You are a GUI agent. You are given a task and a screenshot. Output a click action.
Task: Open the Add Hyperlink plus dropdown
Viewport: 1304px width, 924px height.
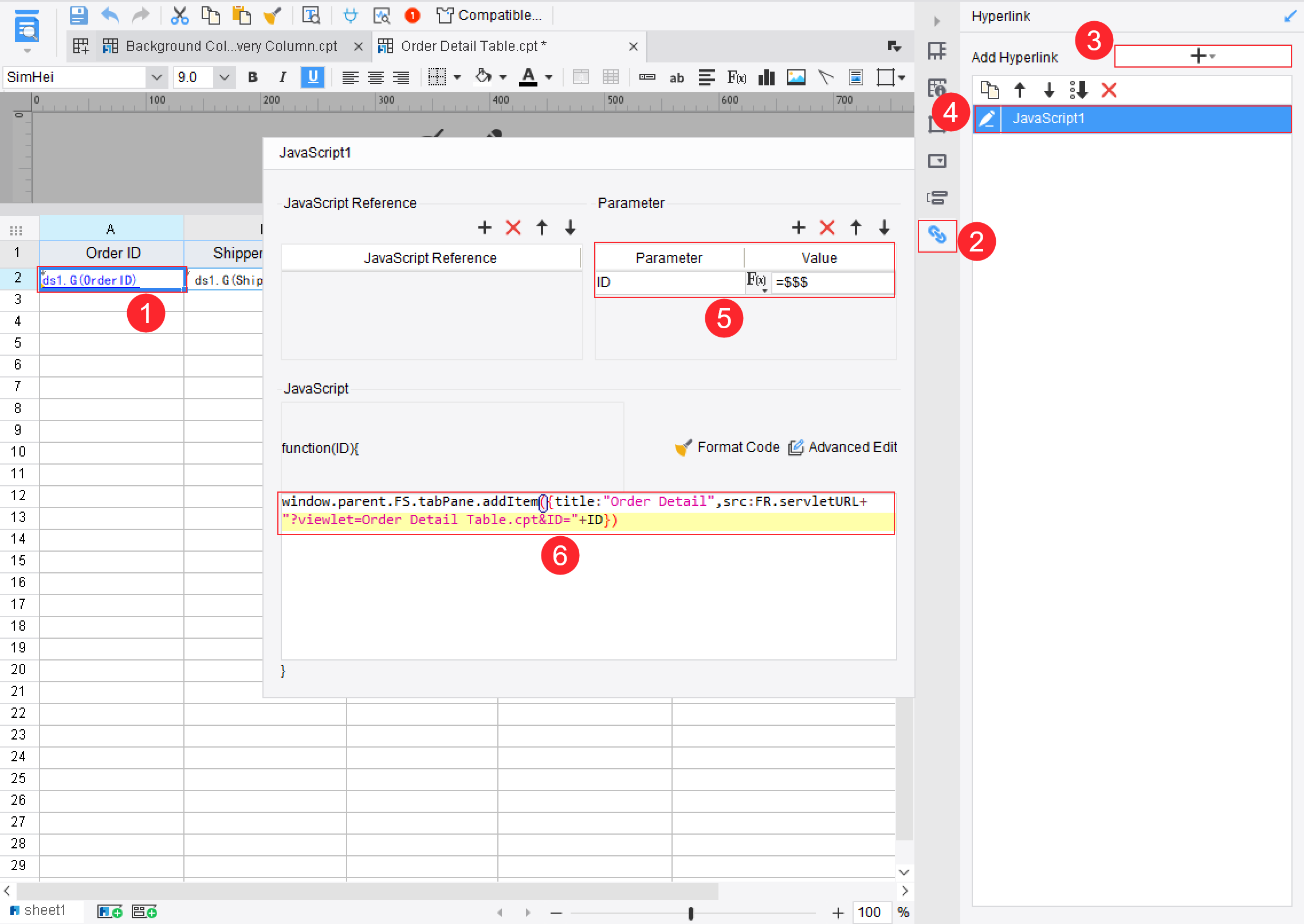click(1203, 56)
